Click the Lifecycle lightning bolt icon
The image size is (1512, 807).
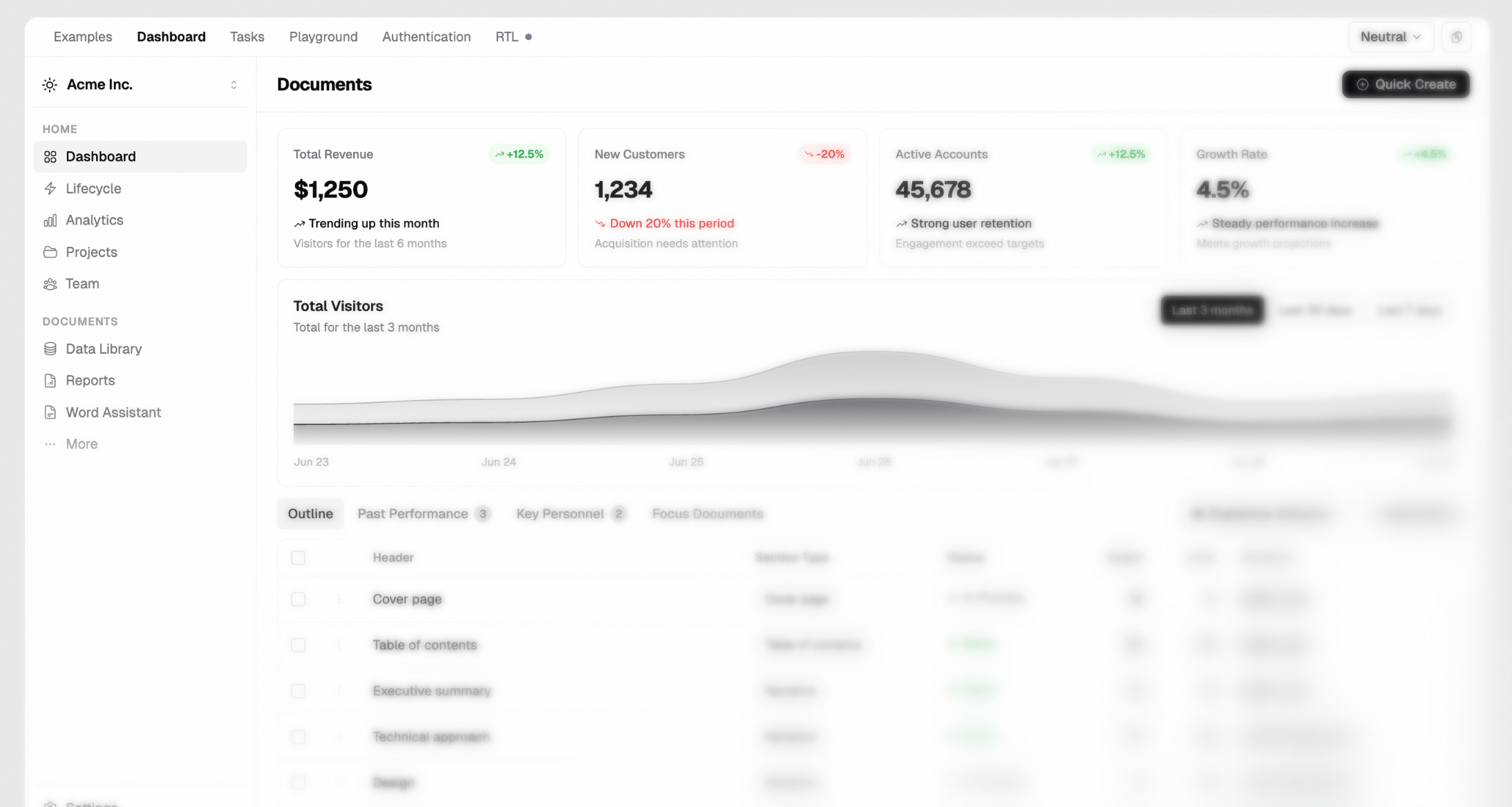pyautogui.click(x=50, y=189)
